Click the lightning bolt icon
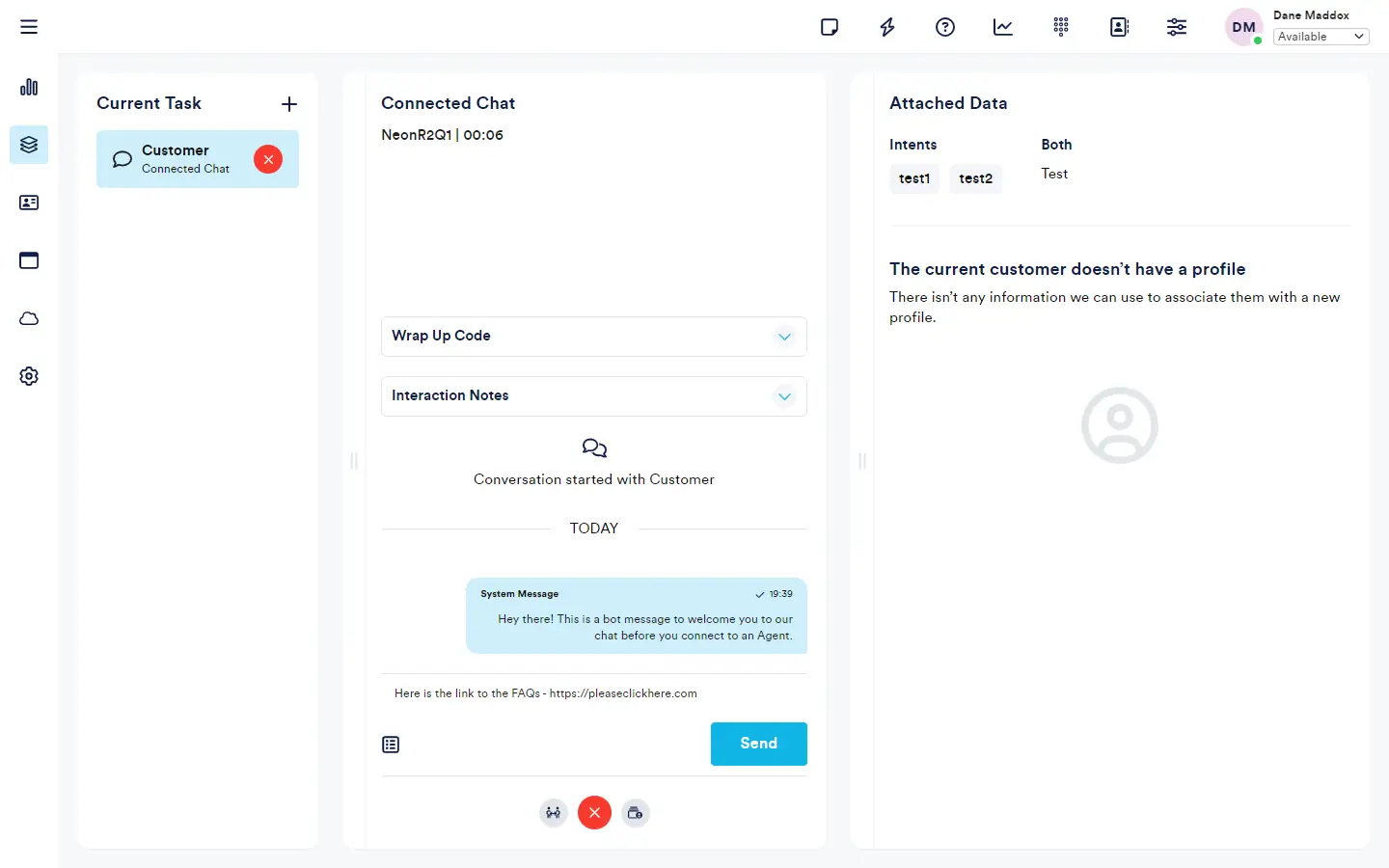The height and width of the screenshot is (868, 1389). click(x=887, y=27)
